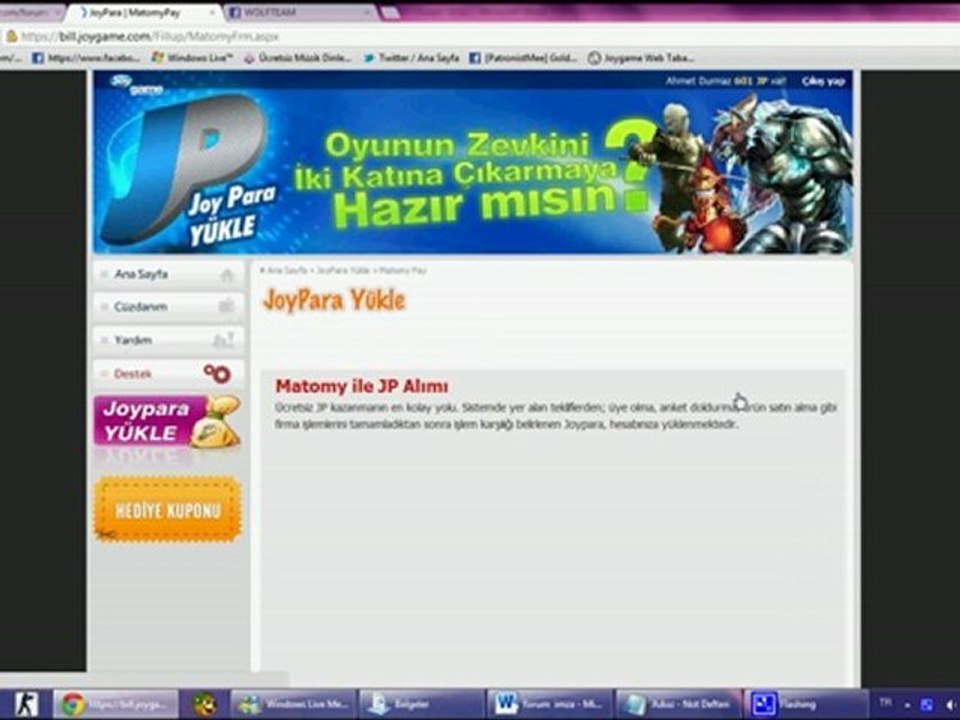
Task: Click the Matomy Pay breadcrumb text
Action: coord(403,270)
